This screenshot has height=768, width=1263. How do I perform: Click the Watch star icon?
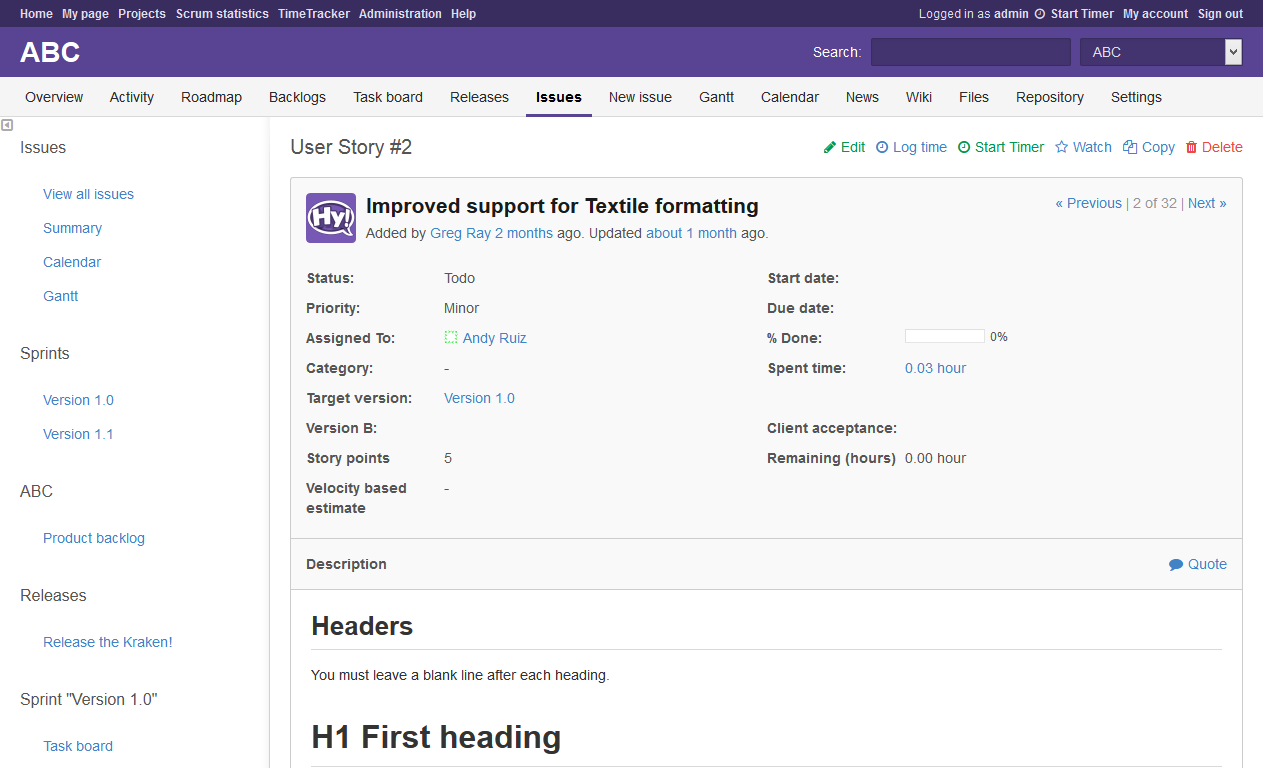(1062, 147)
